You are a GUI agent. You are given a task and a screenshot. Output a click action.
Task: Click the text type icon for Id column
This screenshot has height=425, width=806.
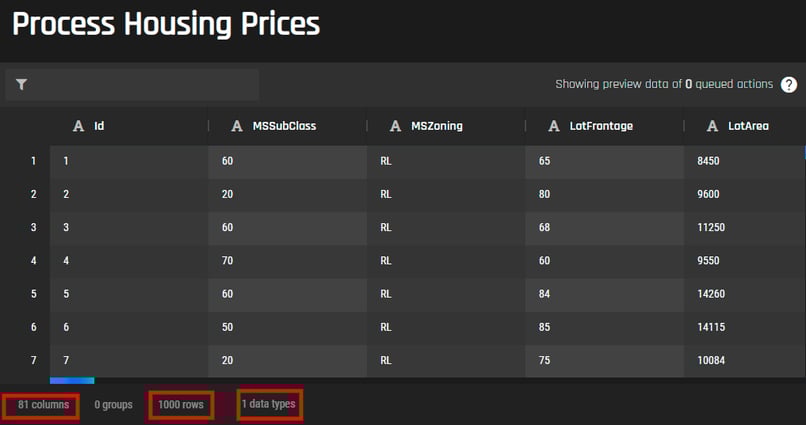pos(78,126)
